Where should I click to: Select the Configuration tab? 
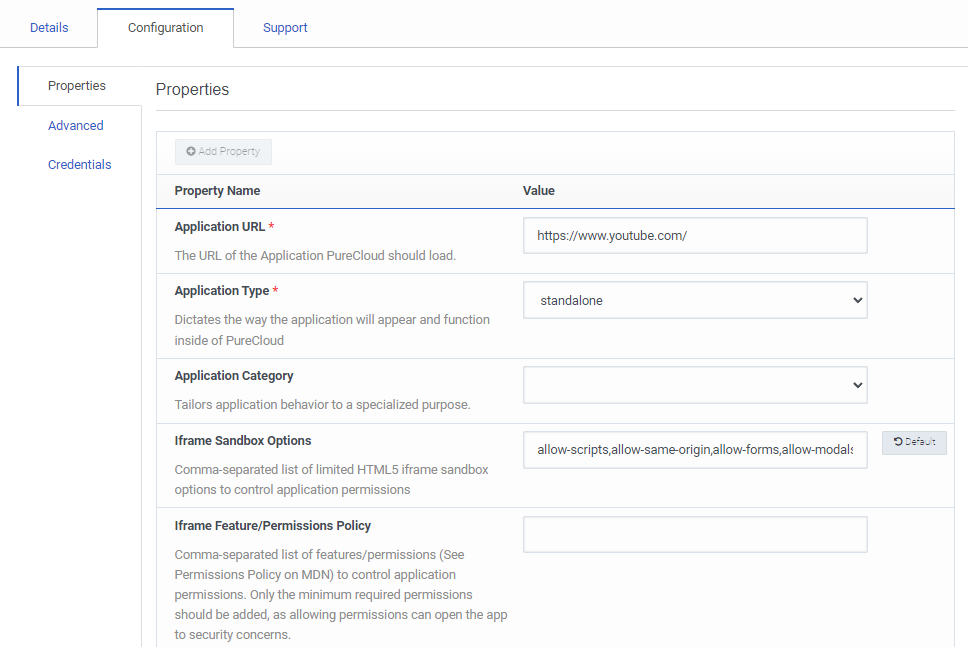[x=165, y=27]
